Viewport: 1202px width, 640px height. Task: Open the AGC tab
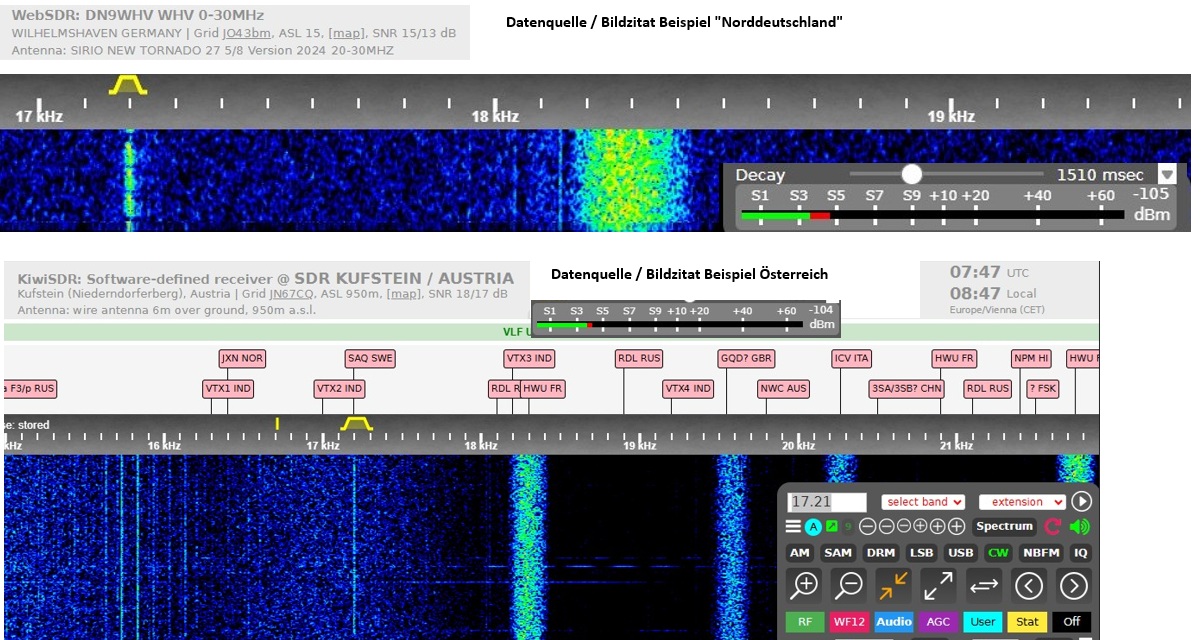(938, 622)
